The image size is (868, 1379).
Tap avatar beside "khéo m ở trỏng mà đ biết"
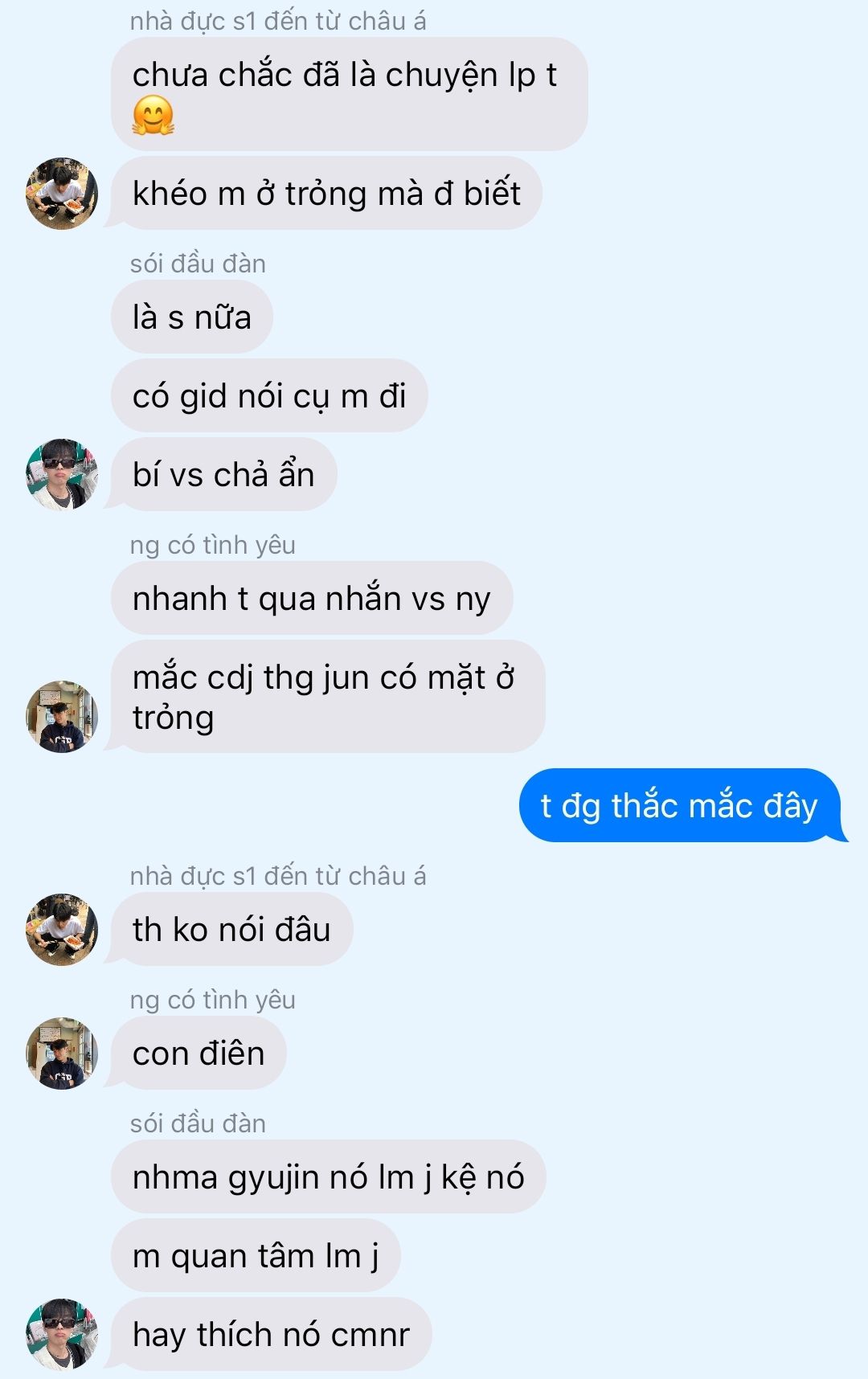pyautogui.click(x=62, y=194)
